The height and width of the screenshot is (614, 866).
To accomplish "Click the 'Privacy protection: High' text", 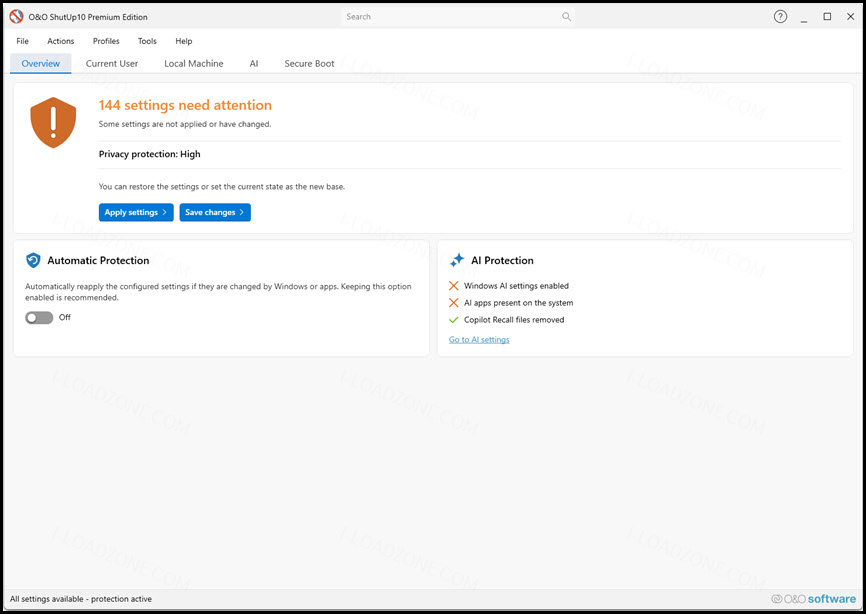I will click(x=150, y=154).
